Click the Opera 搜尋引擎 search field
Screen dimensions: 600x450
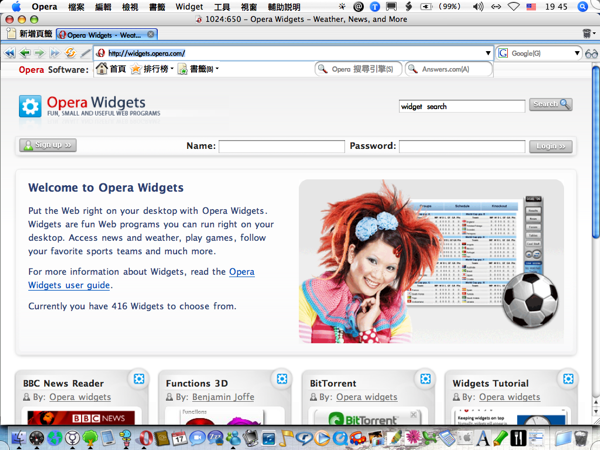pyautogui.click(x=359, y=69)
